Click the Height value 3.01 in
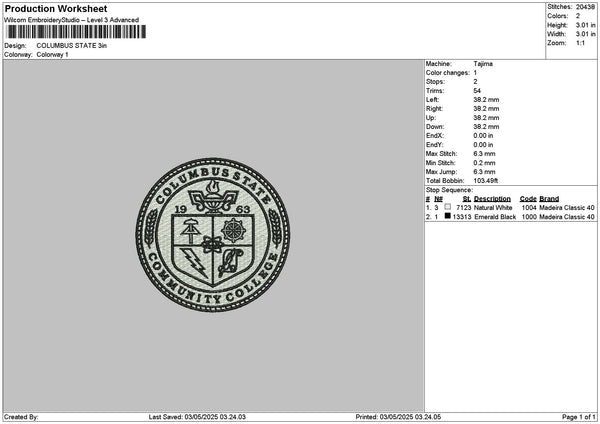The height and width of the screenshot is (424, 600). [x=585, y=25]
